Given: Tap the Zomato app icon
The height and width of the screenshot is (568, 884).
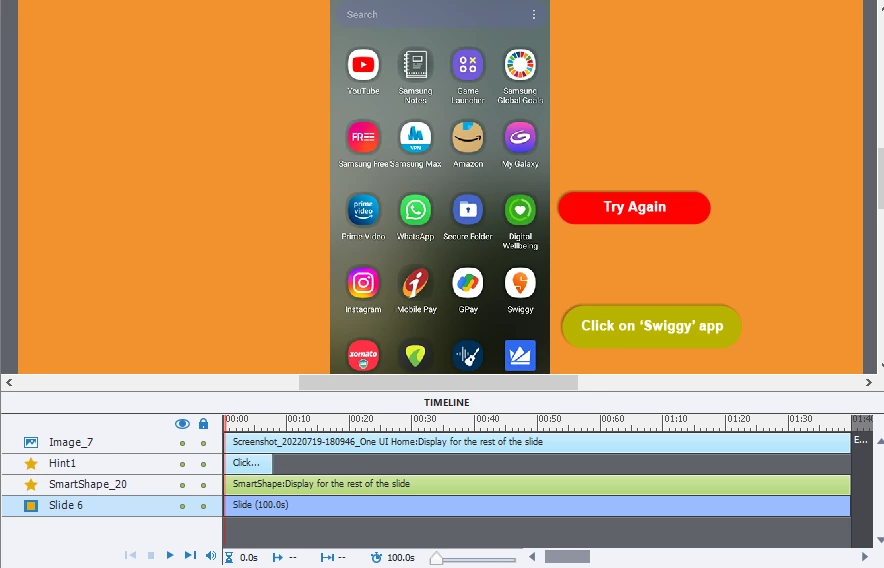Looking at the screenshot, I should tap(363, 355).
